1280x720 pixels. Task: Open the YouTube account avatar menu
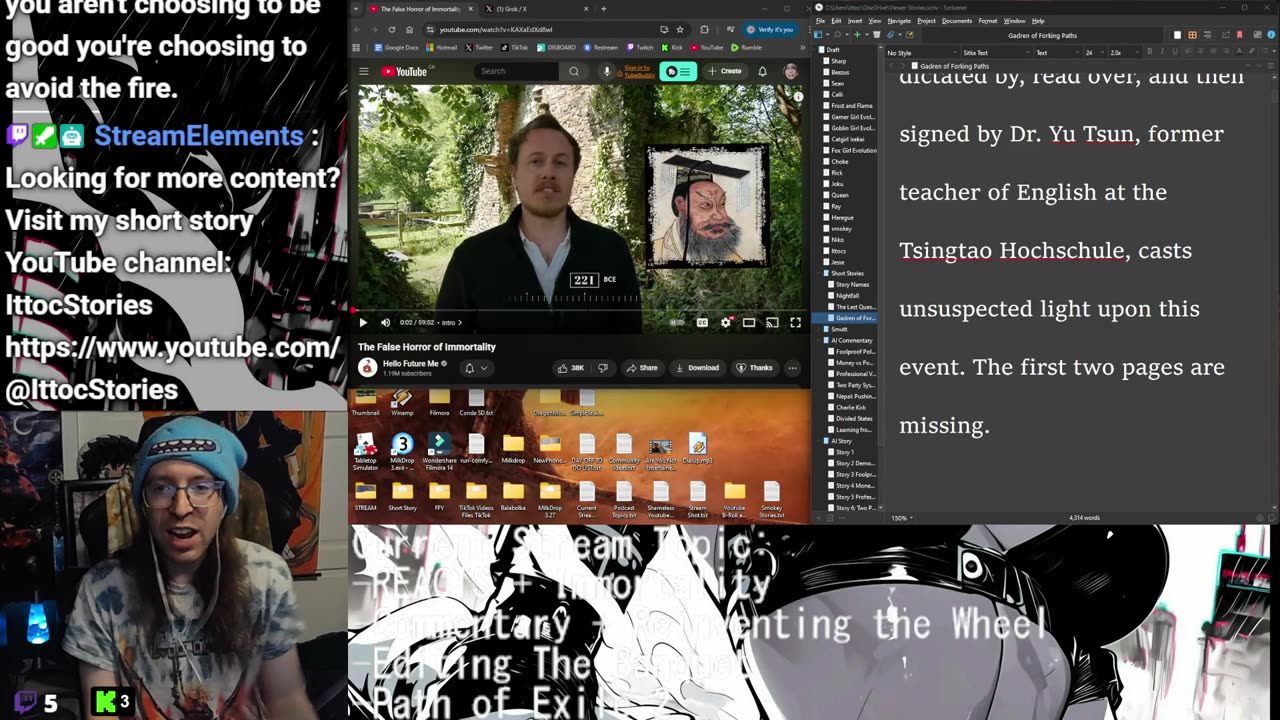[x=790, y=71]
